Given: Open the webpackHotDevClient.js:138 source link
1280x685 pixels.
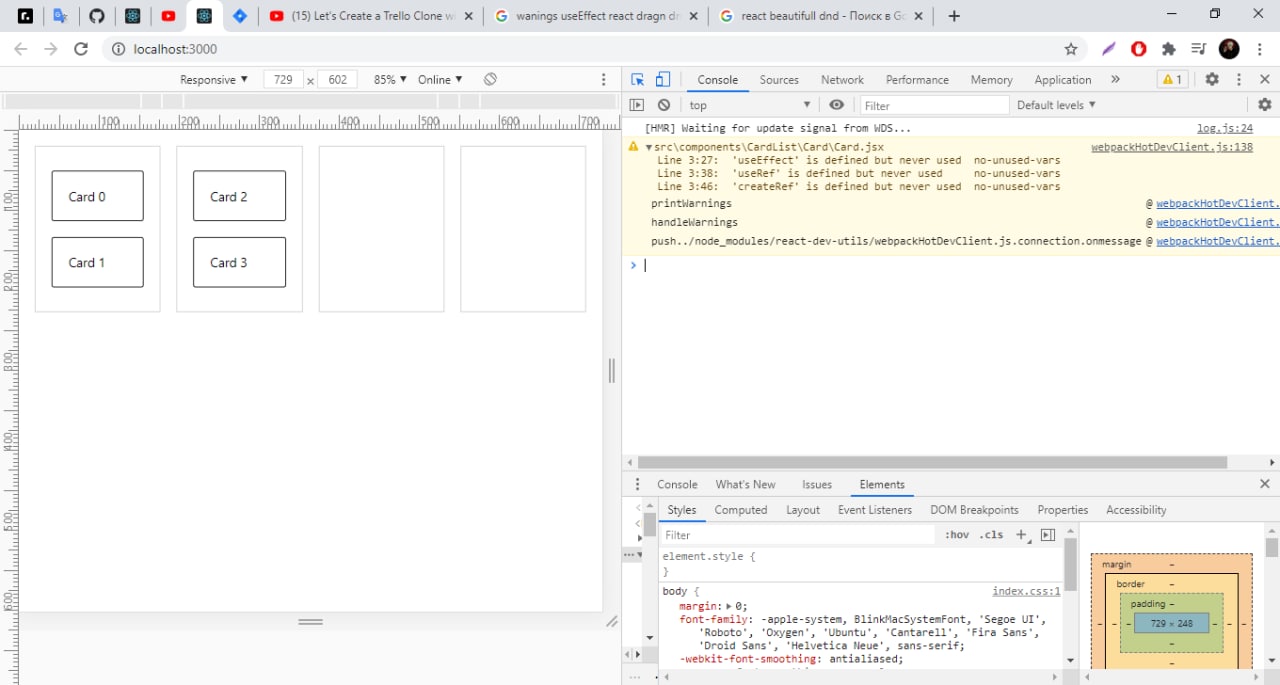Looking at the screenshot, I should pyautogui.click(x=1171, y=147).
